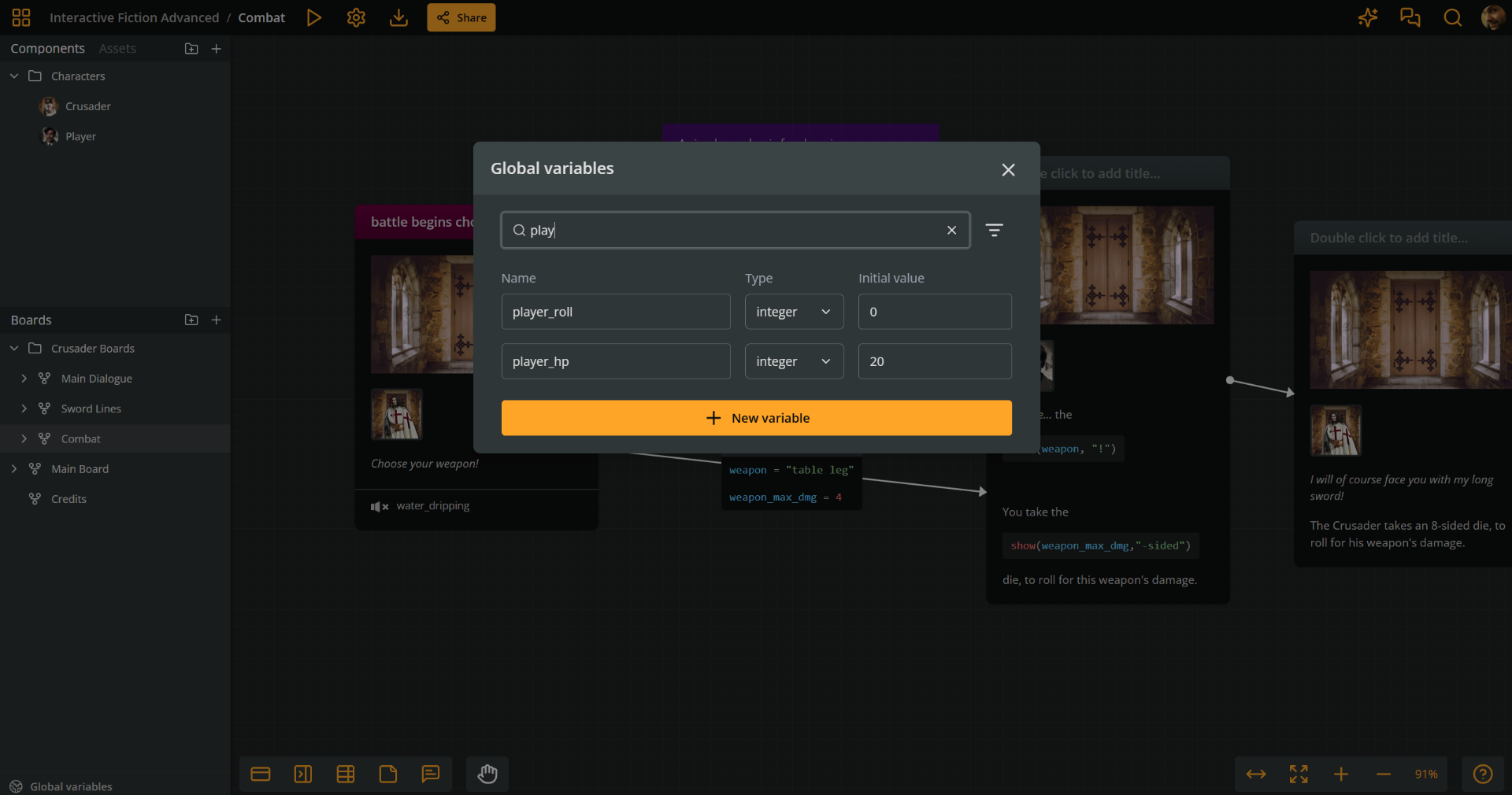Image resolution: width=1512 pixels, height=795 pixels.
Task: Add a dialogue element from bottom toolbar
Action: (261, 774)
